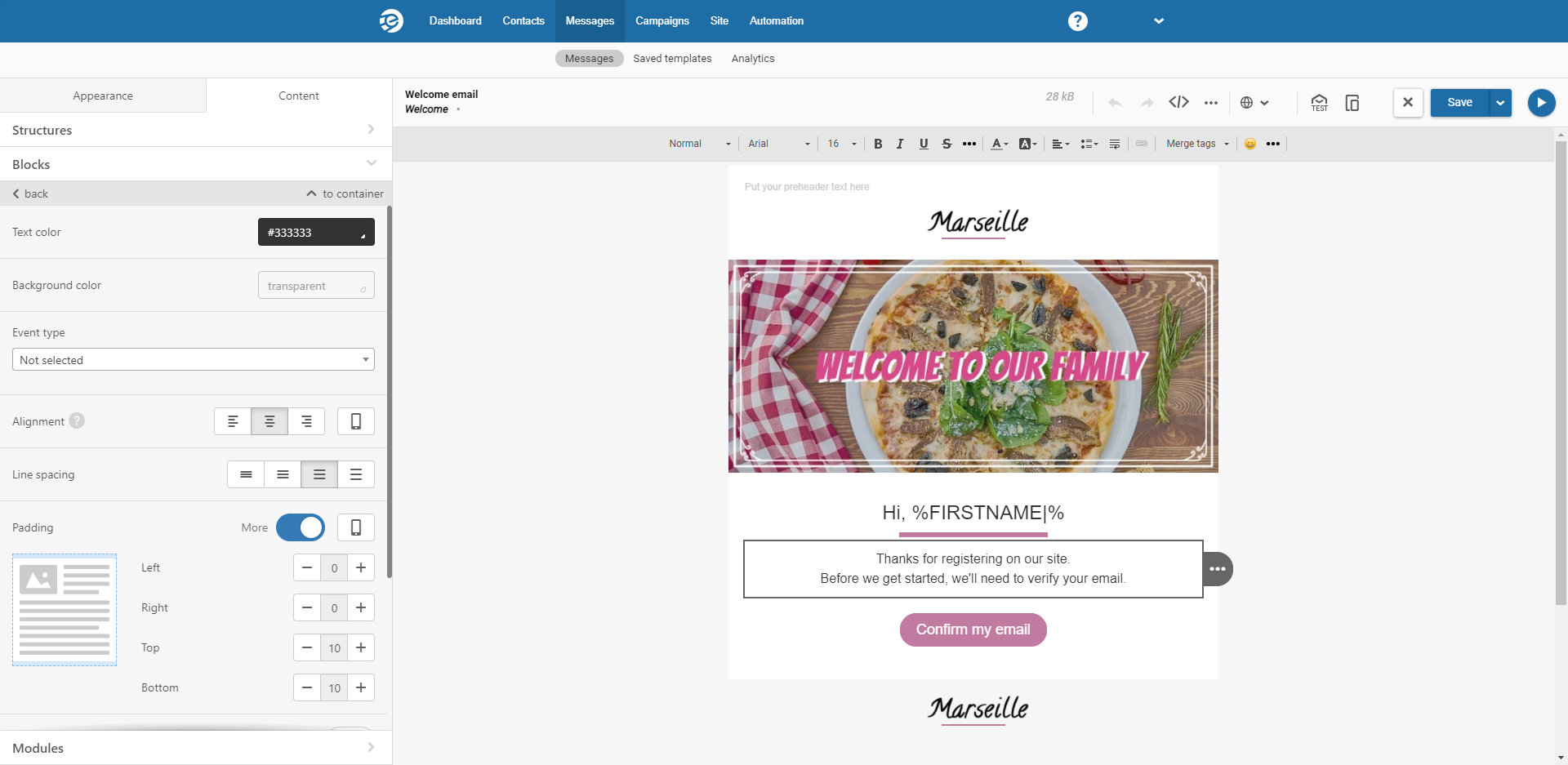Open the Event type dropdown

tap(193, 359)
